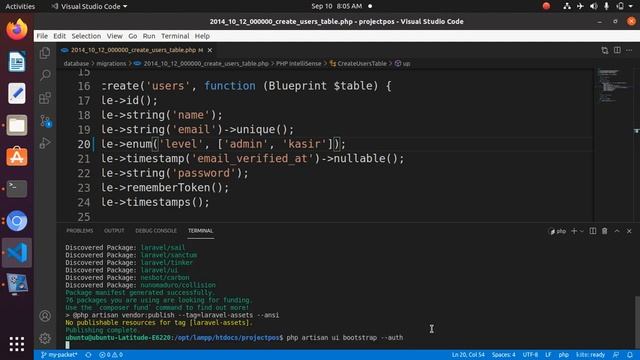Open the Explorer view in activity bar
This screenshot has width=640, height=360.
coord(45,53)
